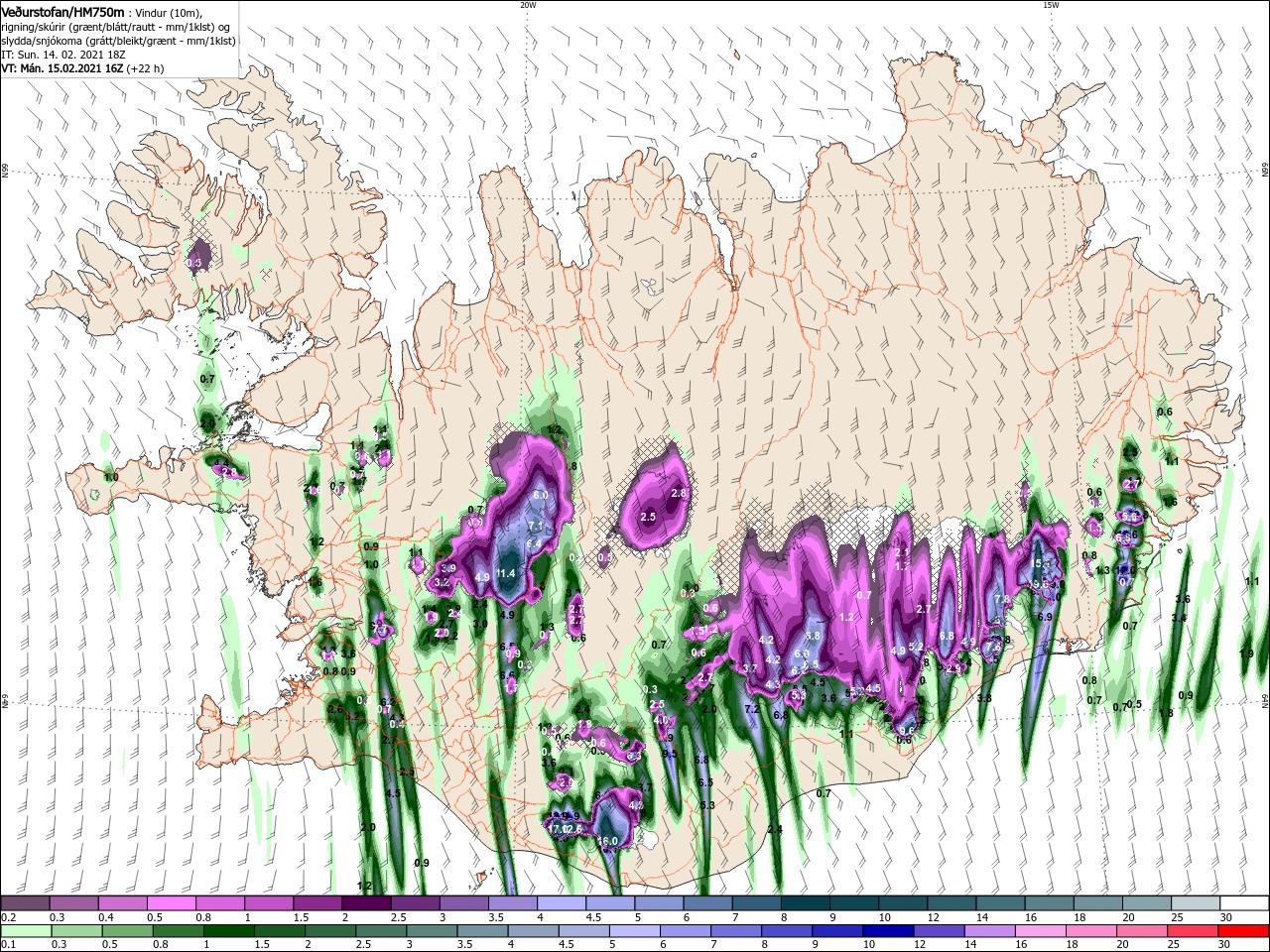This screenshot has width=1270, height=952.
Task: Click the white 30 swatch in snow legend
Action: tap(1244, 903)
